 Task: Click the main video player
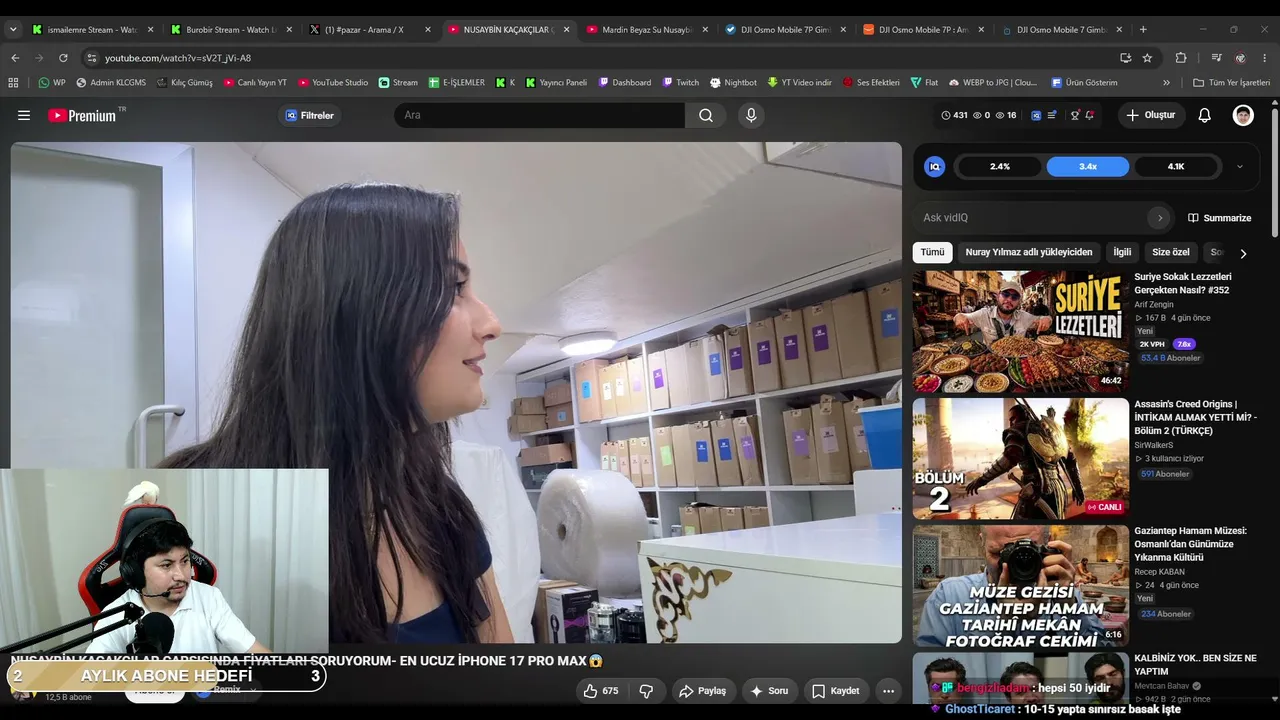point(456,392)
